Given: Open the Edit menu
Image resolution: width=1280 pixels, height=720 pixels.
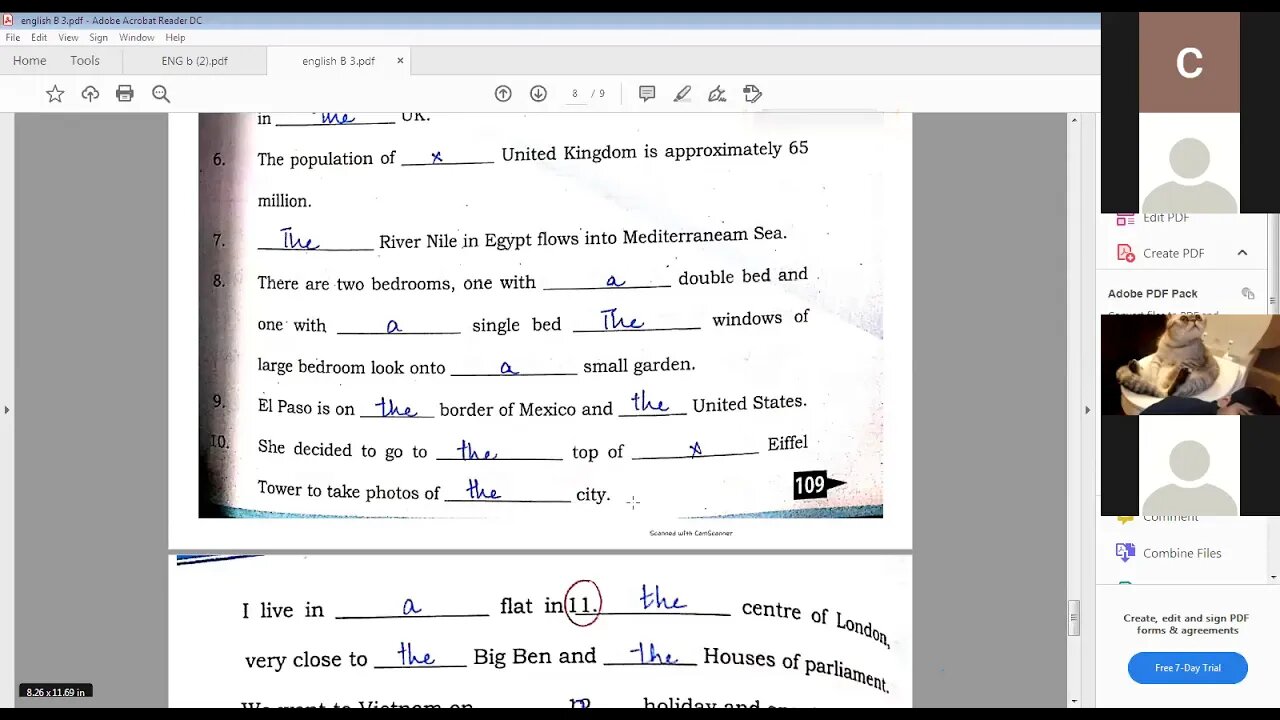Looking at the screenshot, I should [39, 38].
